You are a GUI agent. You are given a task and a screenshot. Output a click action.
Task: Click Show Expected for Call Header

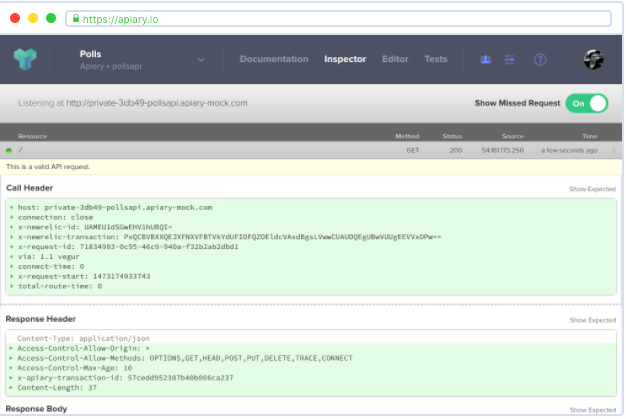click(x=592, y=189)
